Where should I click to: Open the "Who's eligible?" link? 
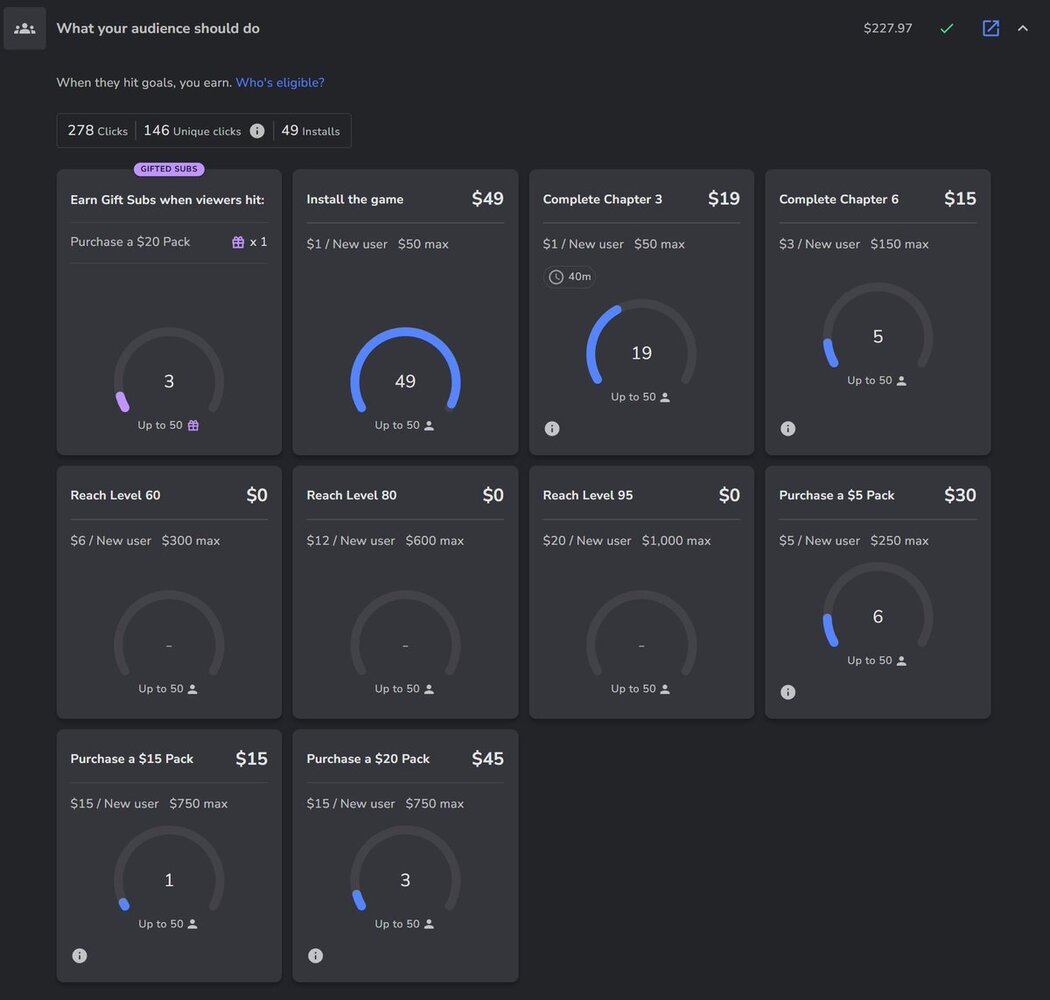280,83
